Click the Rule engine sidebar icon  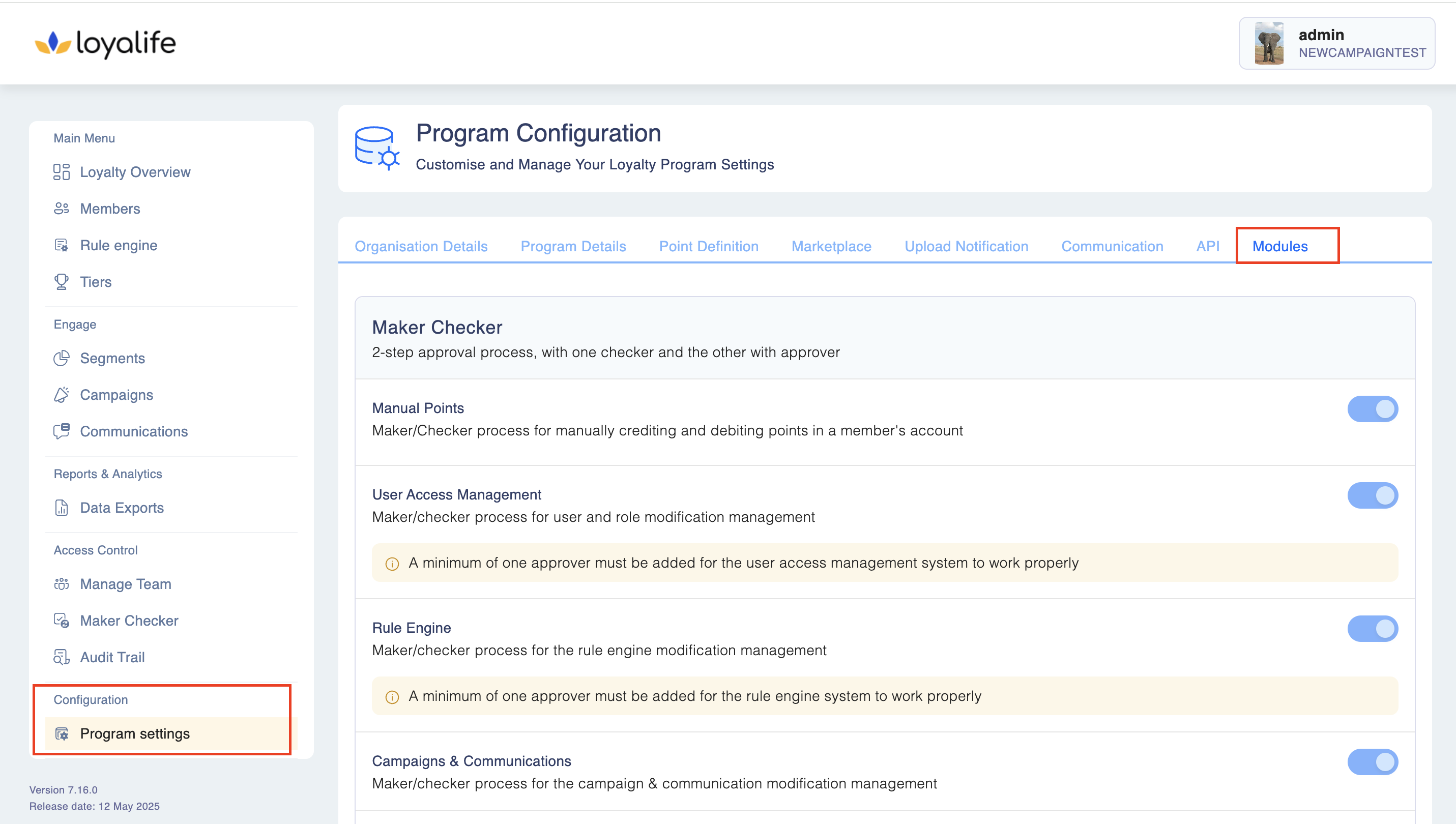61,245
